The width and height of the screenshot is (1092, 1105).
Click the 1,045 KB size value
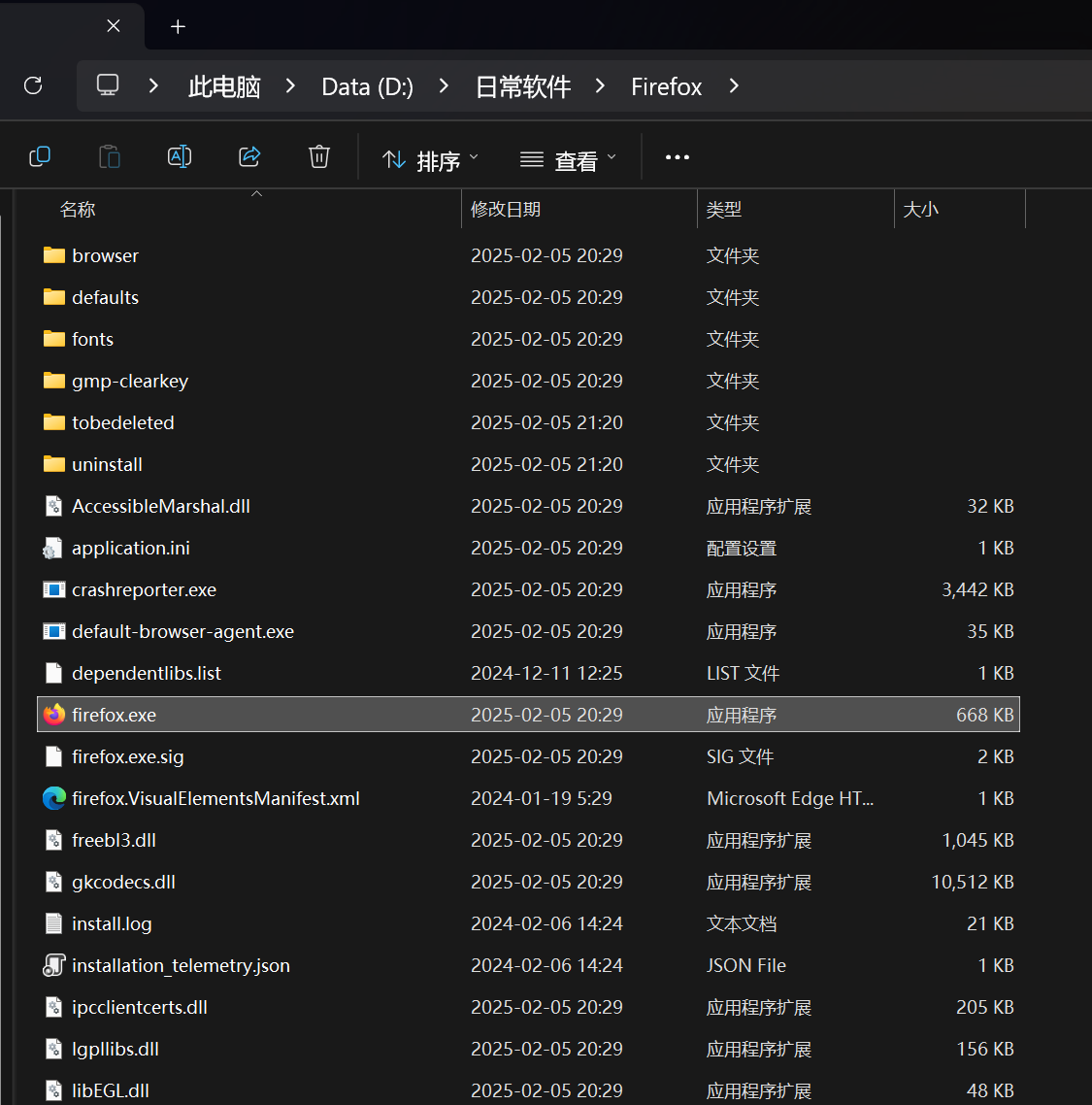(977, 840)
